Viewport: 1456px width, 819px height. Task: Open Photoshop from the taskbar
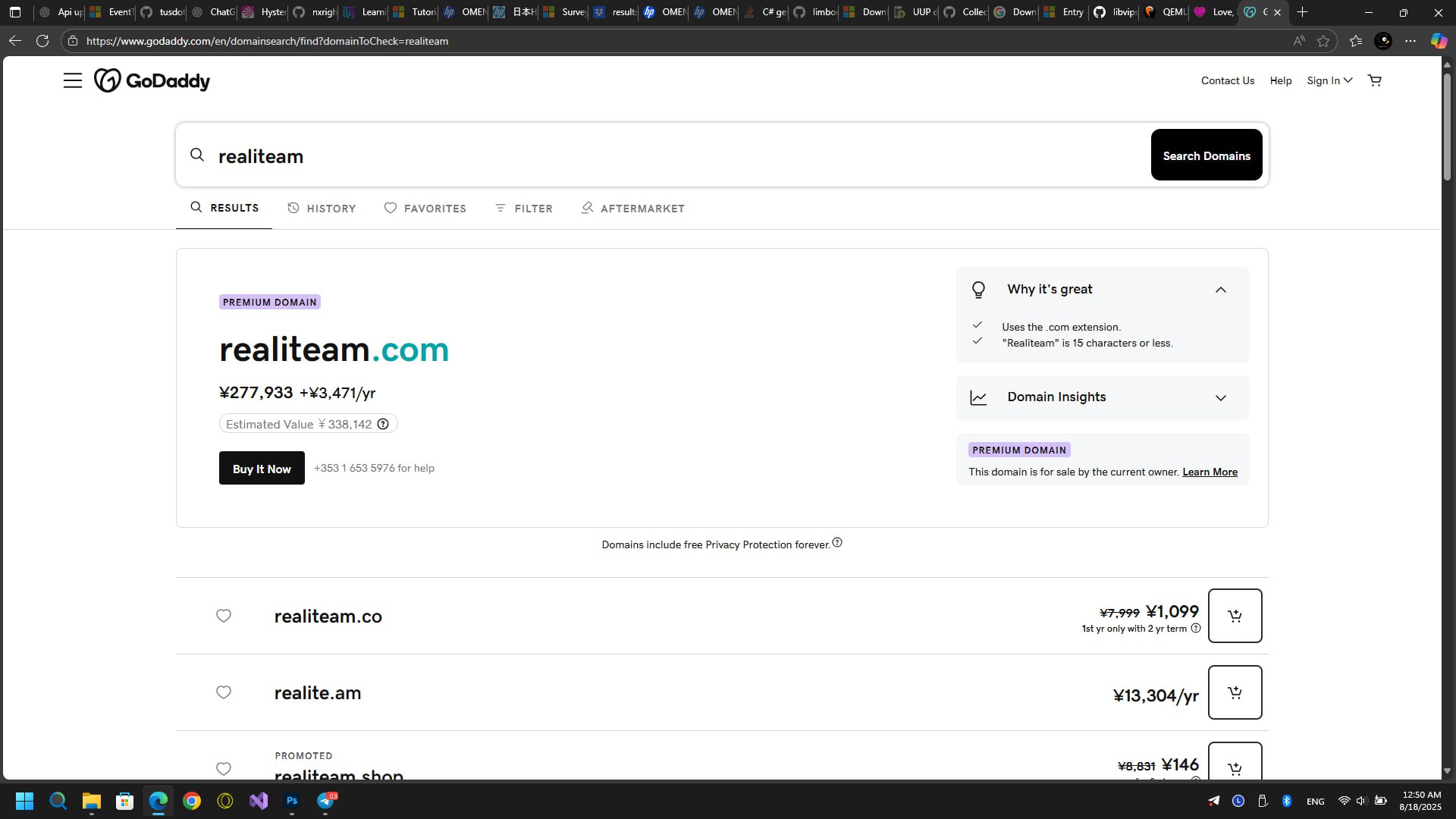coord(292,801)
